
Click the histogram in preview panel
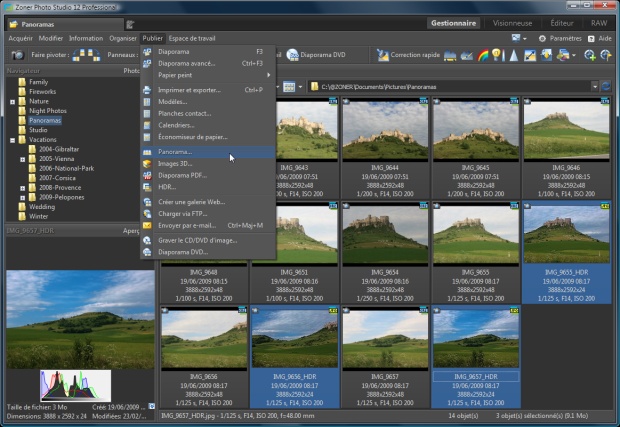click(x=76, y=385)
